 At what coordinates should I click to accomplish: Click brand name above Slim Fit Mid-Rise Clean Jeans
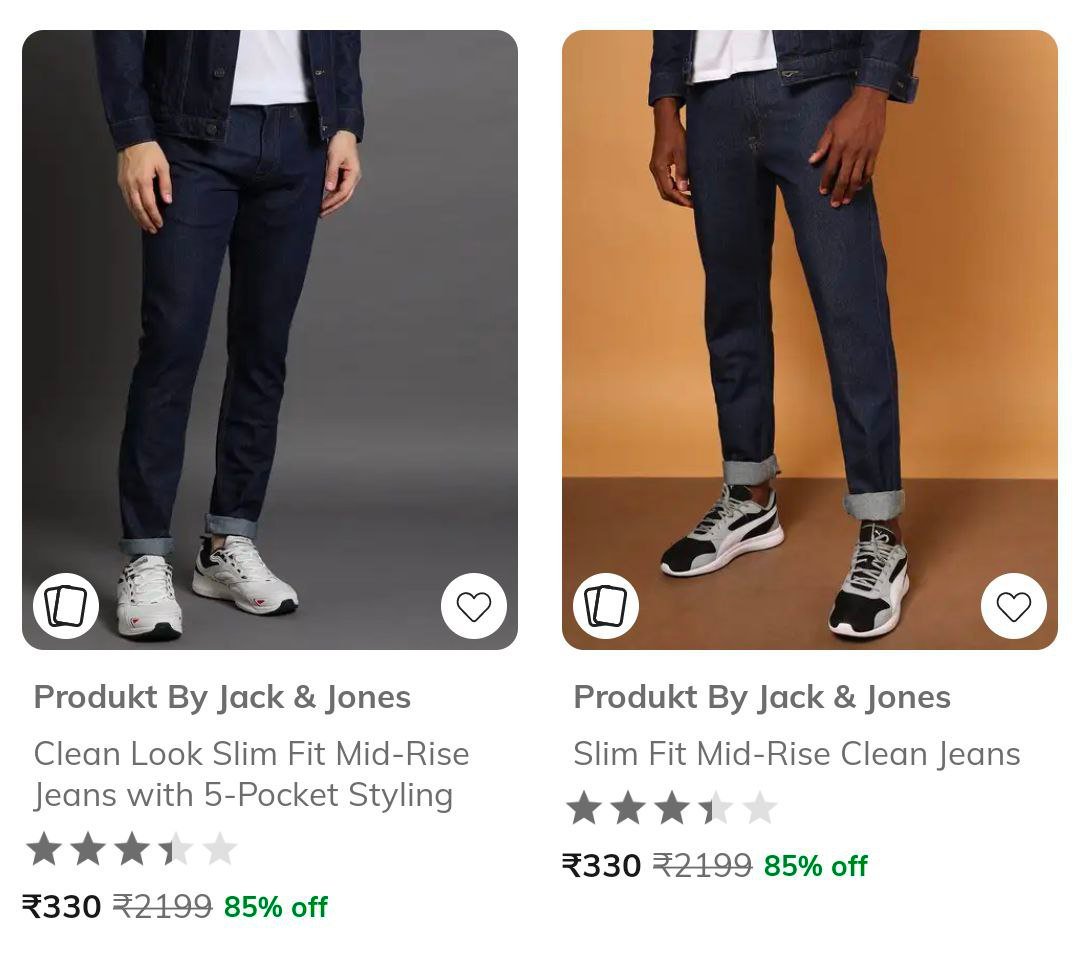click(762, 697)
